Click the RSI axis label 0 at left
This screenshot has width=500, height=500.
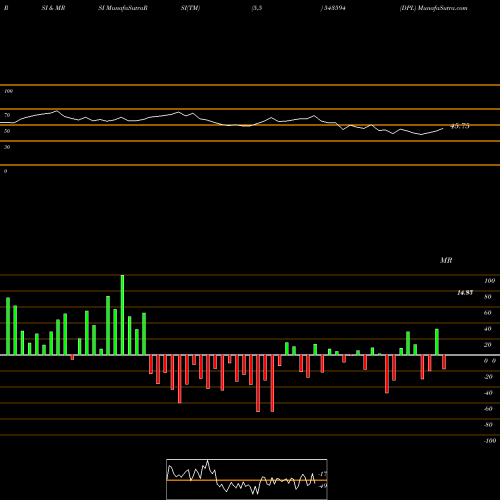coord(5,171)
